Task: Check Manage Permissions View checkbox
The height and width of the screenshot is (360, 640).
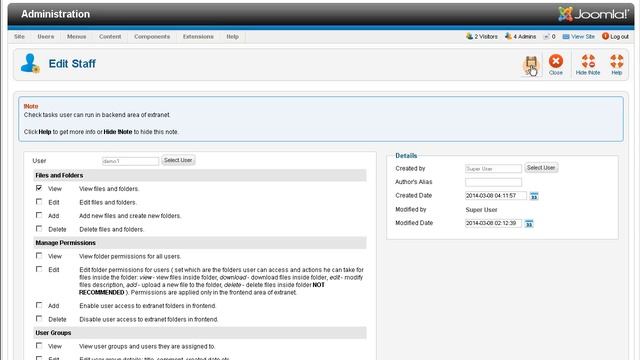Action: (x=39, y=256)
